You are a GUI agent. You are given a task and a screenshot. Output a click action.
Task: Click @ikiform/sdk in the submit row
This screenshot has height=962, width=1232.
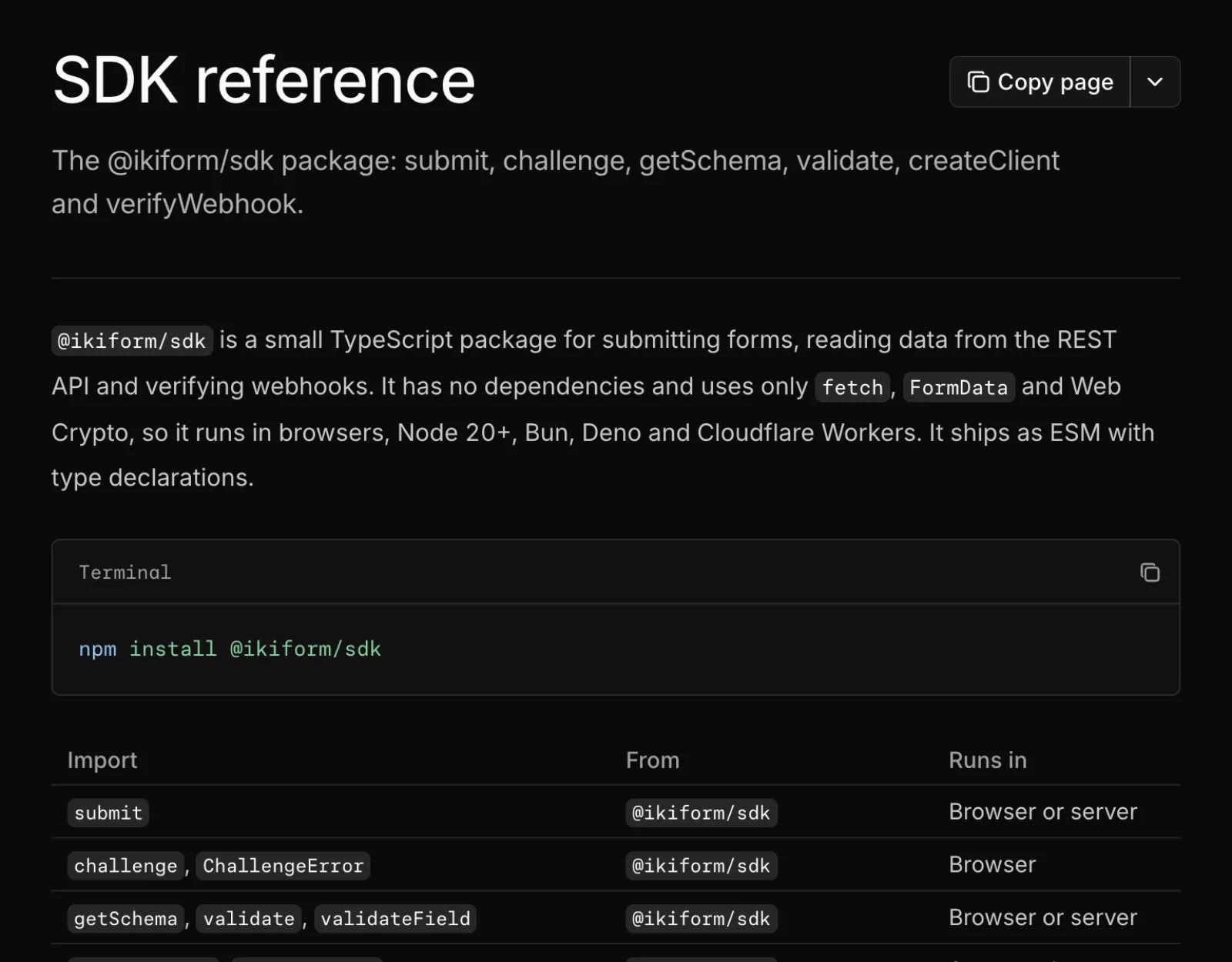coord(701,813)
